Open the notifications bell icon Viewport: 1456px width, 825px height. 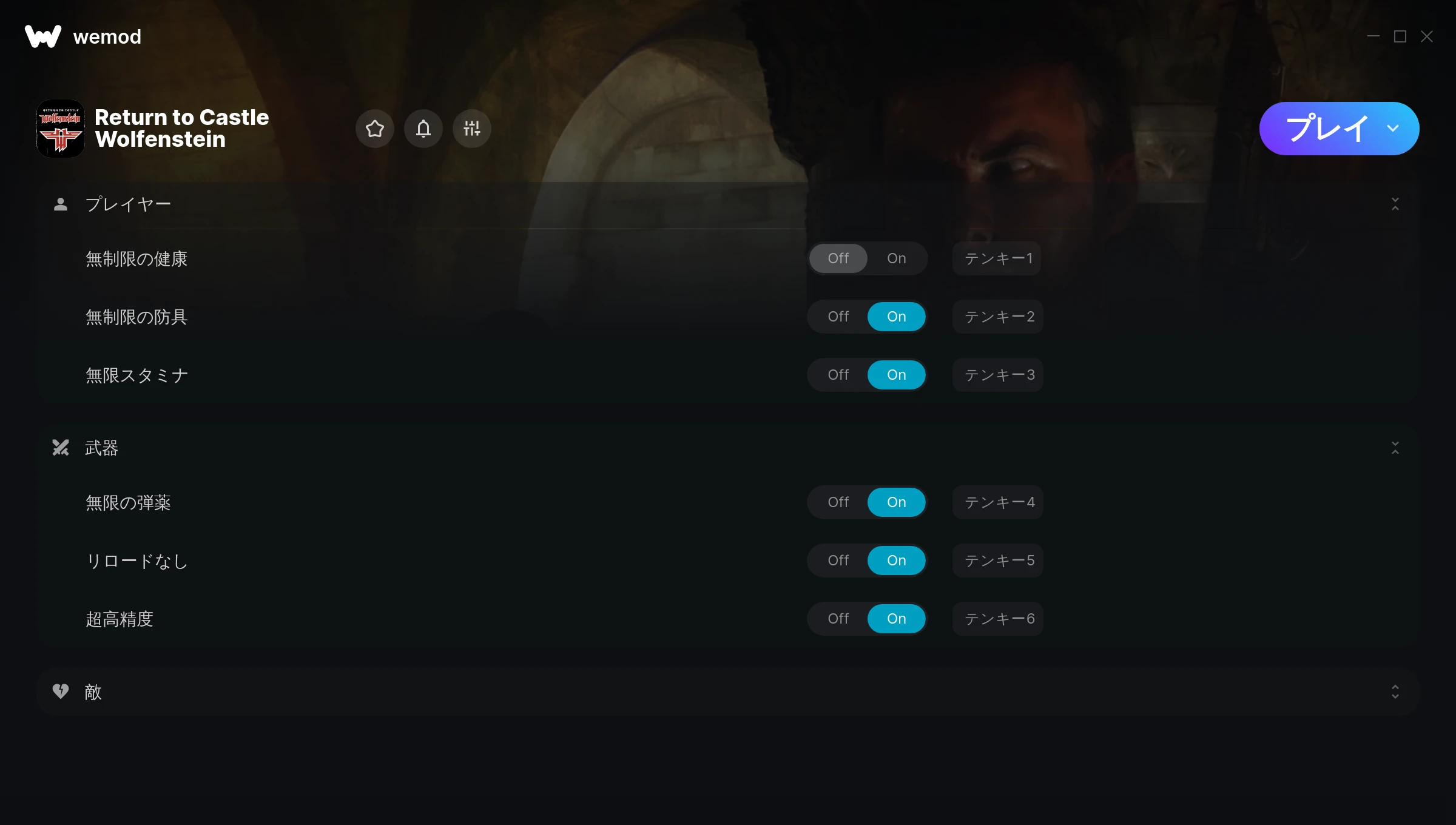(423, 129)
